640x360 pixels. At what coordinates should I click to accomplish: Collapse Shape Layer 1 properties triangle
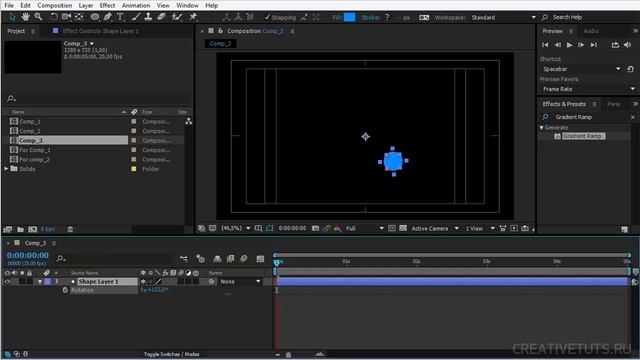click(40, 282)
